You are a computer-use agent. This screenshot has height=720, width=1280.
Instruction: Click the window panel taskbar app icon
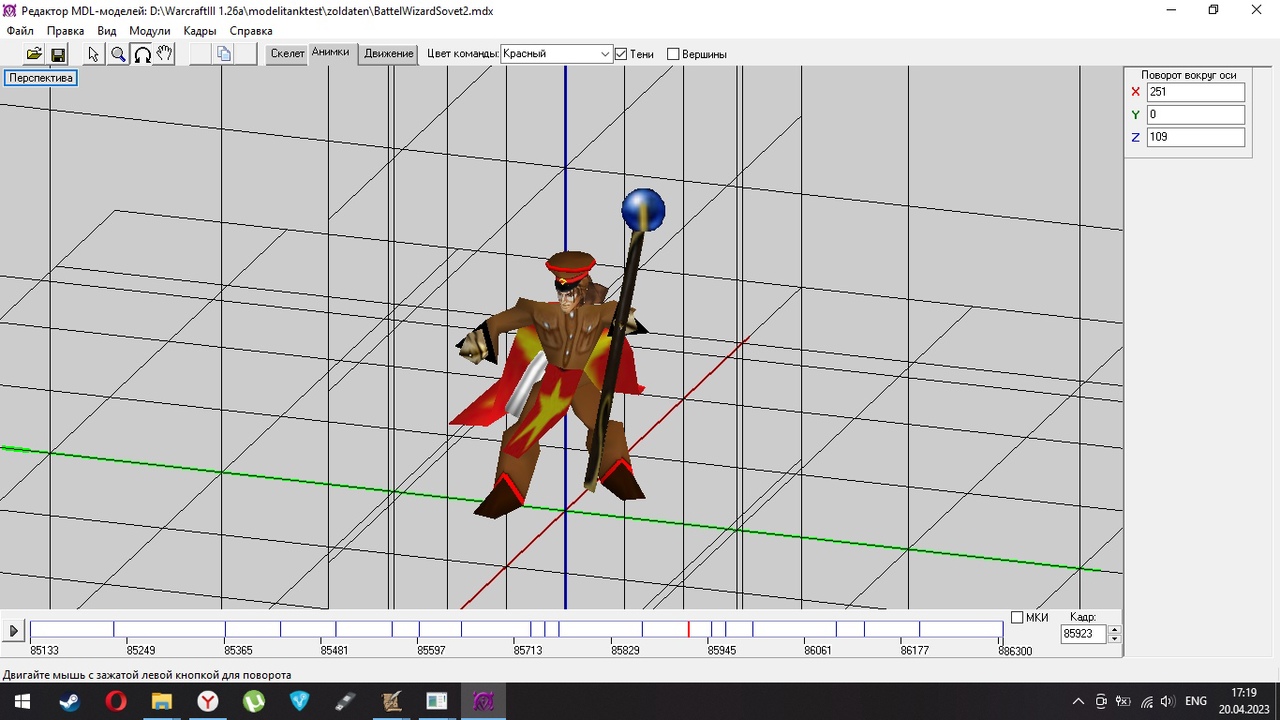[x=438, y=701]
